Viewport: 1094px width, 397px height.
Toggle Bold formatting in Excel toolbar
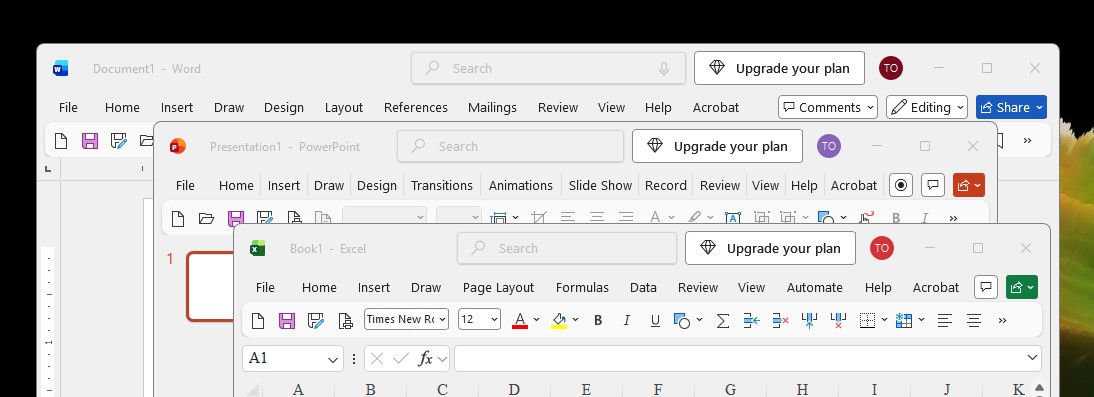click(598, 320)
